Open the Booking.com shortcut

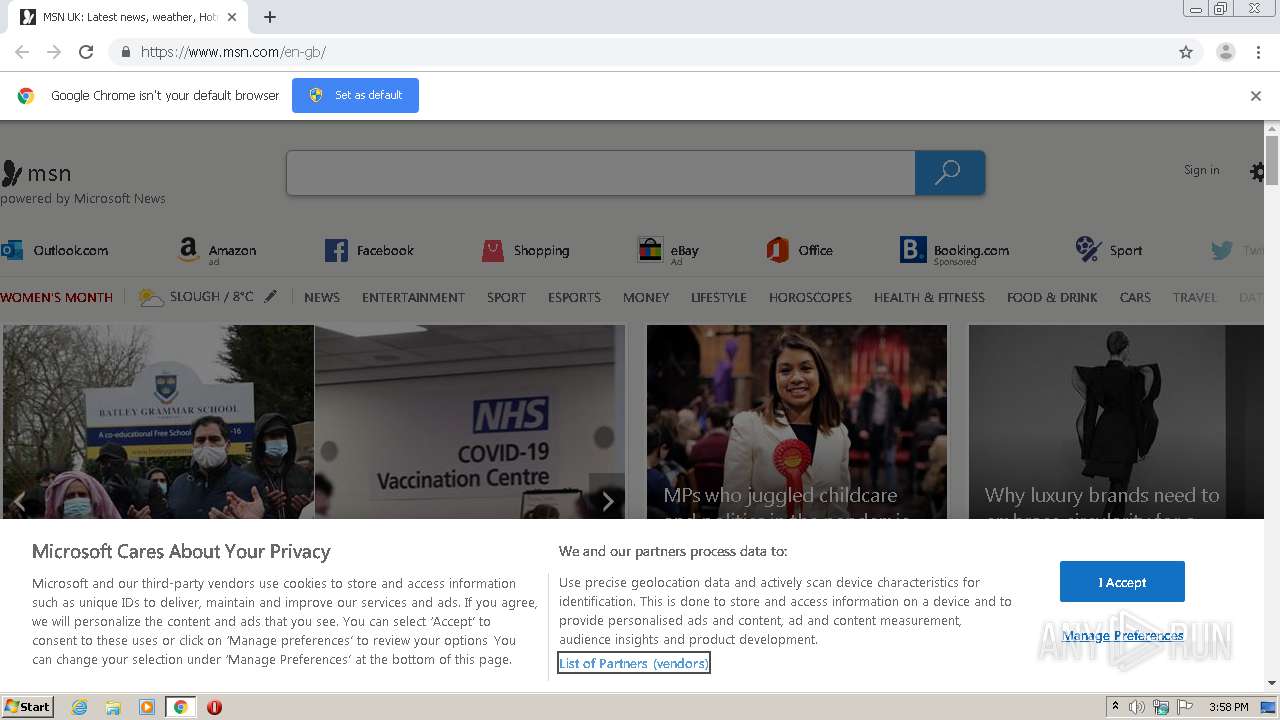[955, 250]
